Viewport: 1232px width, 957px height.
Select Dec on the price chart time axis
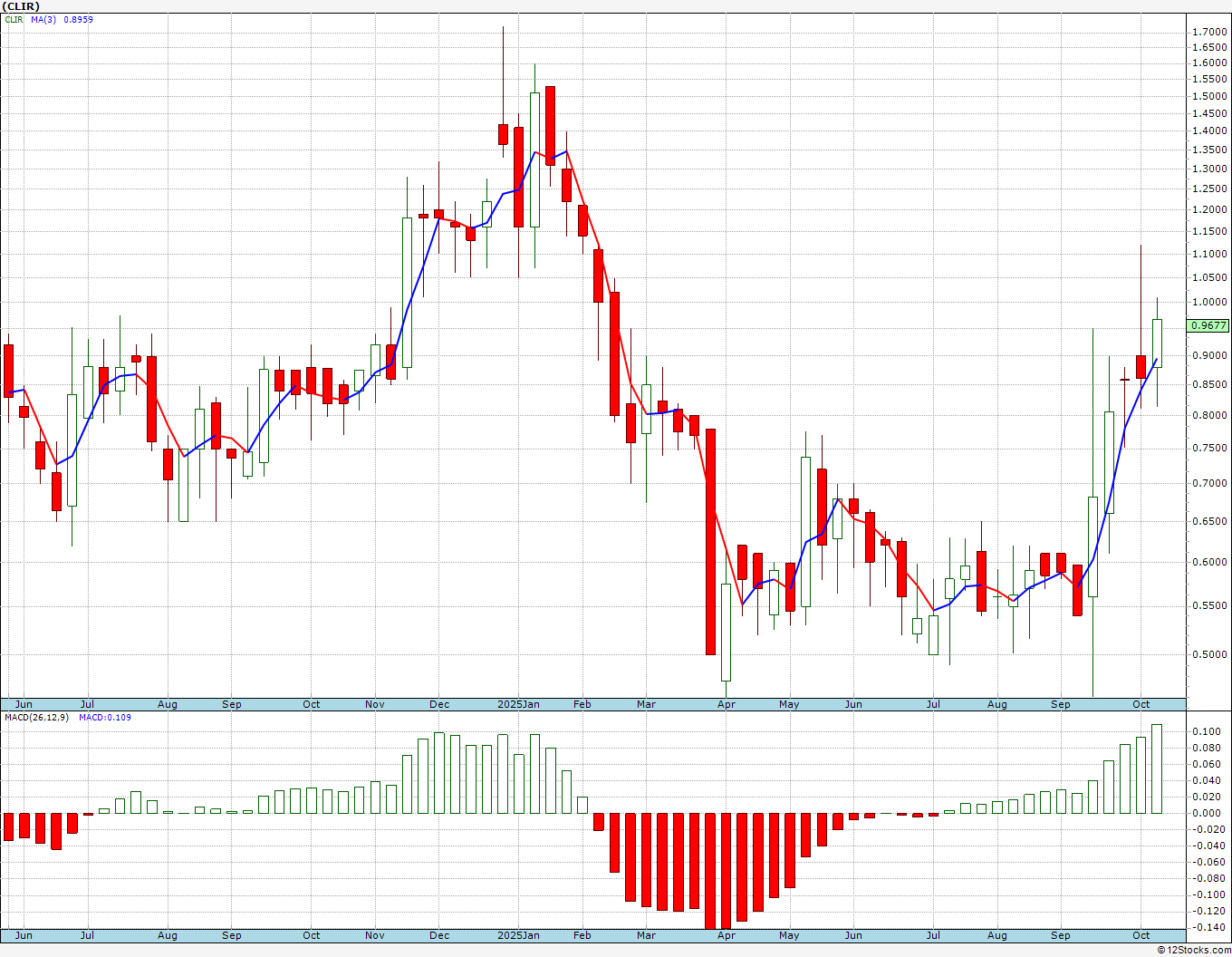click(x=439, y=704)
